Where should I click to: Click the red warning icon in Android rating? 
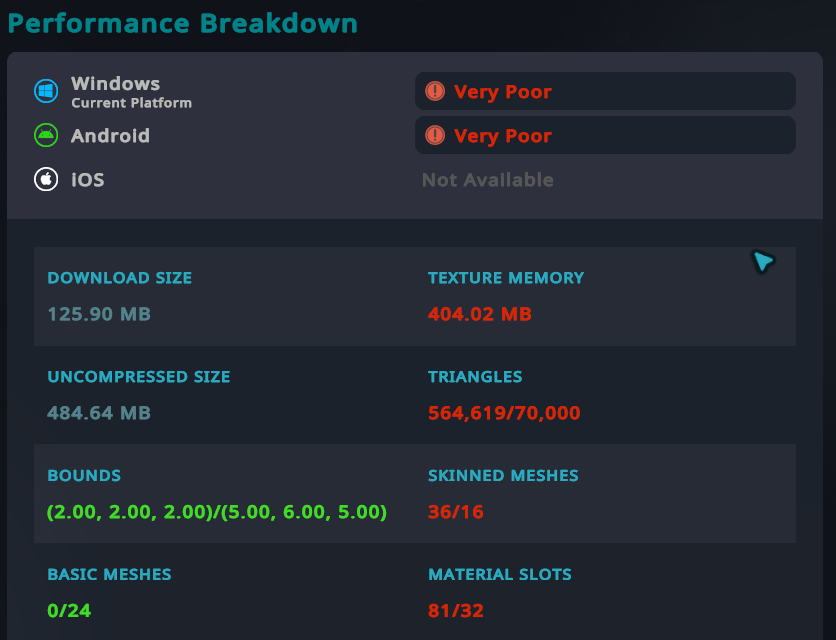pos(435,135)
